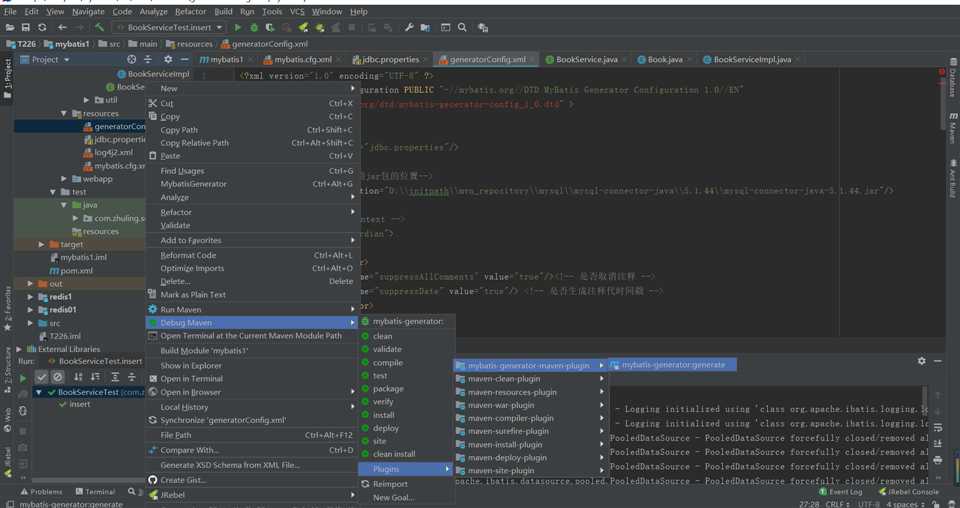The image size is (960, 508).
Task: Click the green Run button in the main toolbar
Action: click(238, 28)
